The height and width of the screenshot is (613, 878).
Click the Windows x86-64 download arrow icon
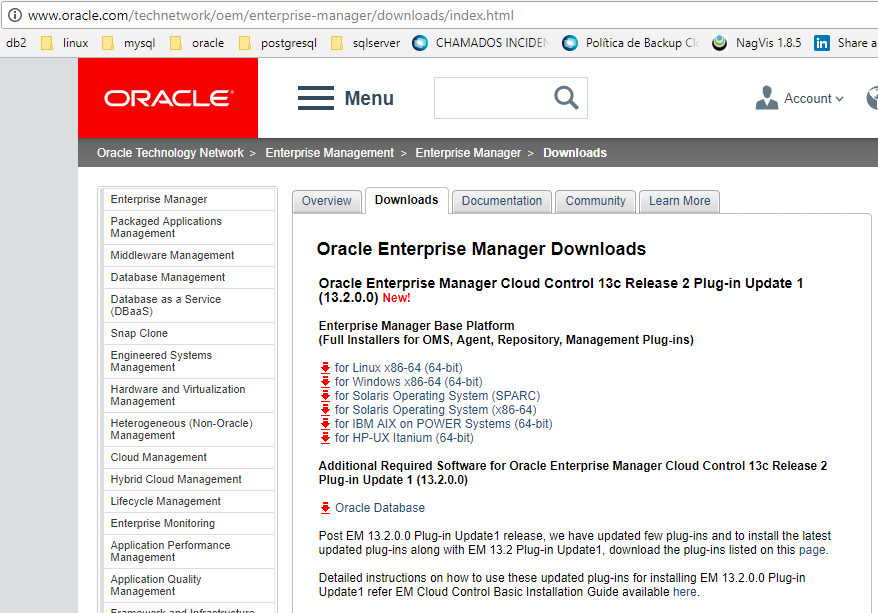(x=325, y=381)
